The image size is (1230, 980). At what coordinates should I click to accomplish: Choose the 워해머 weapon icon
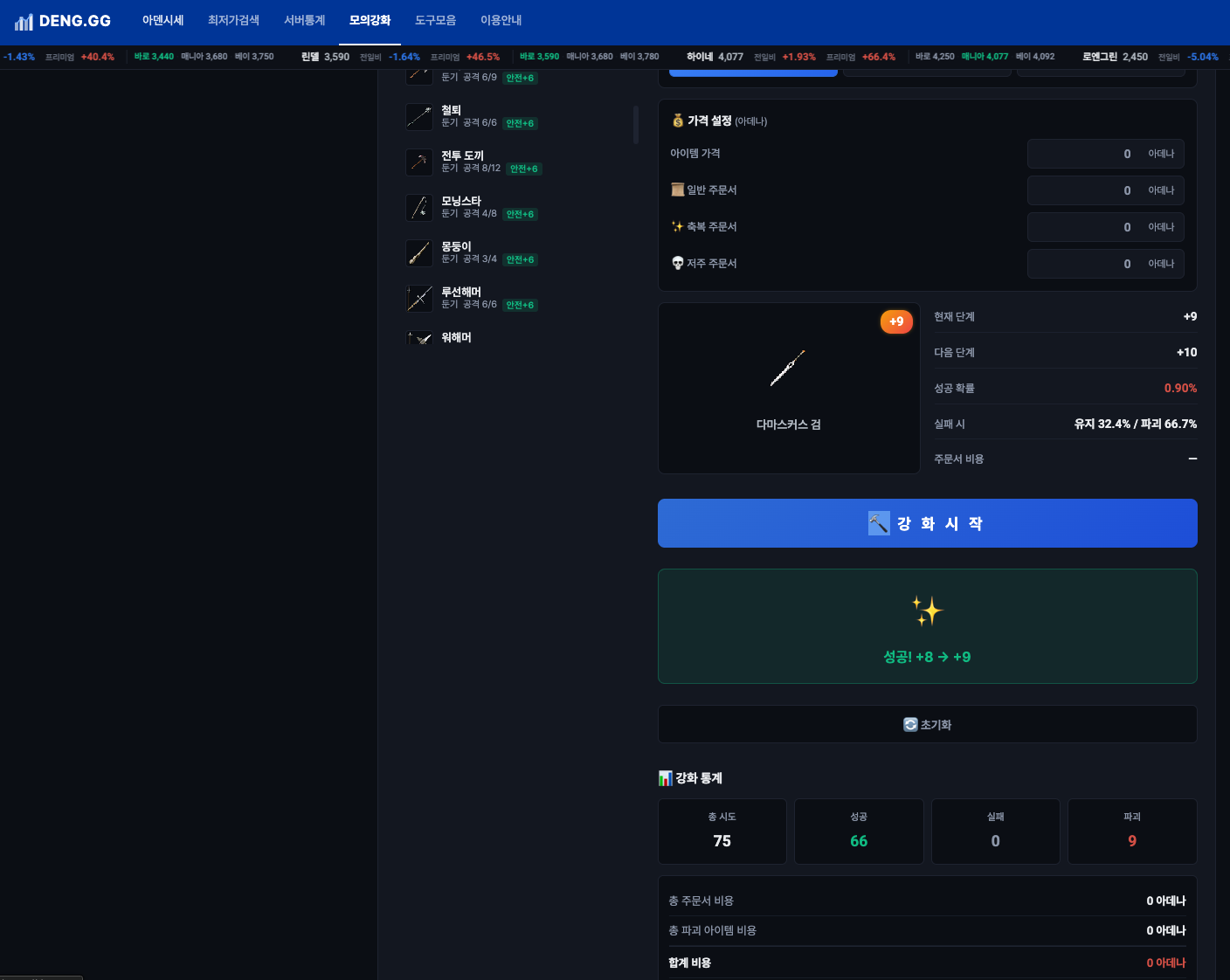pos(419,338)
